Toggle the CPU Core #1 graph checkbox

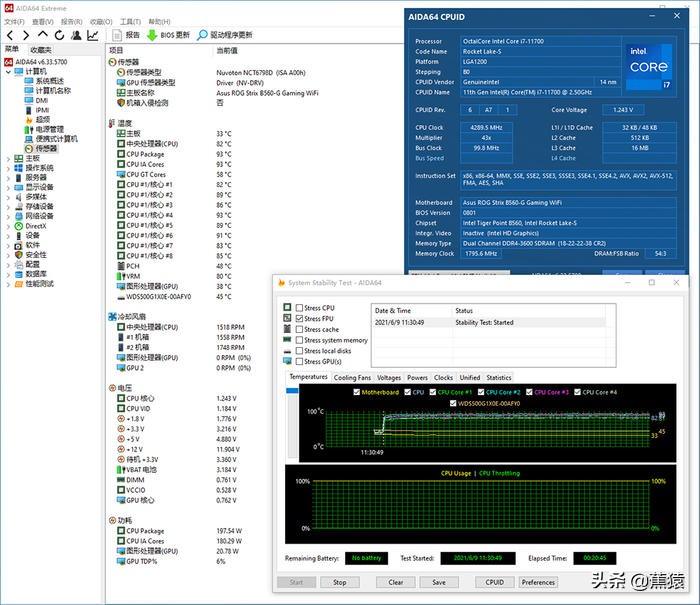pyautogui.click(x=433, y=392)
